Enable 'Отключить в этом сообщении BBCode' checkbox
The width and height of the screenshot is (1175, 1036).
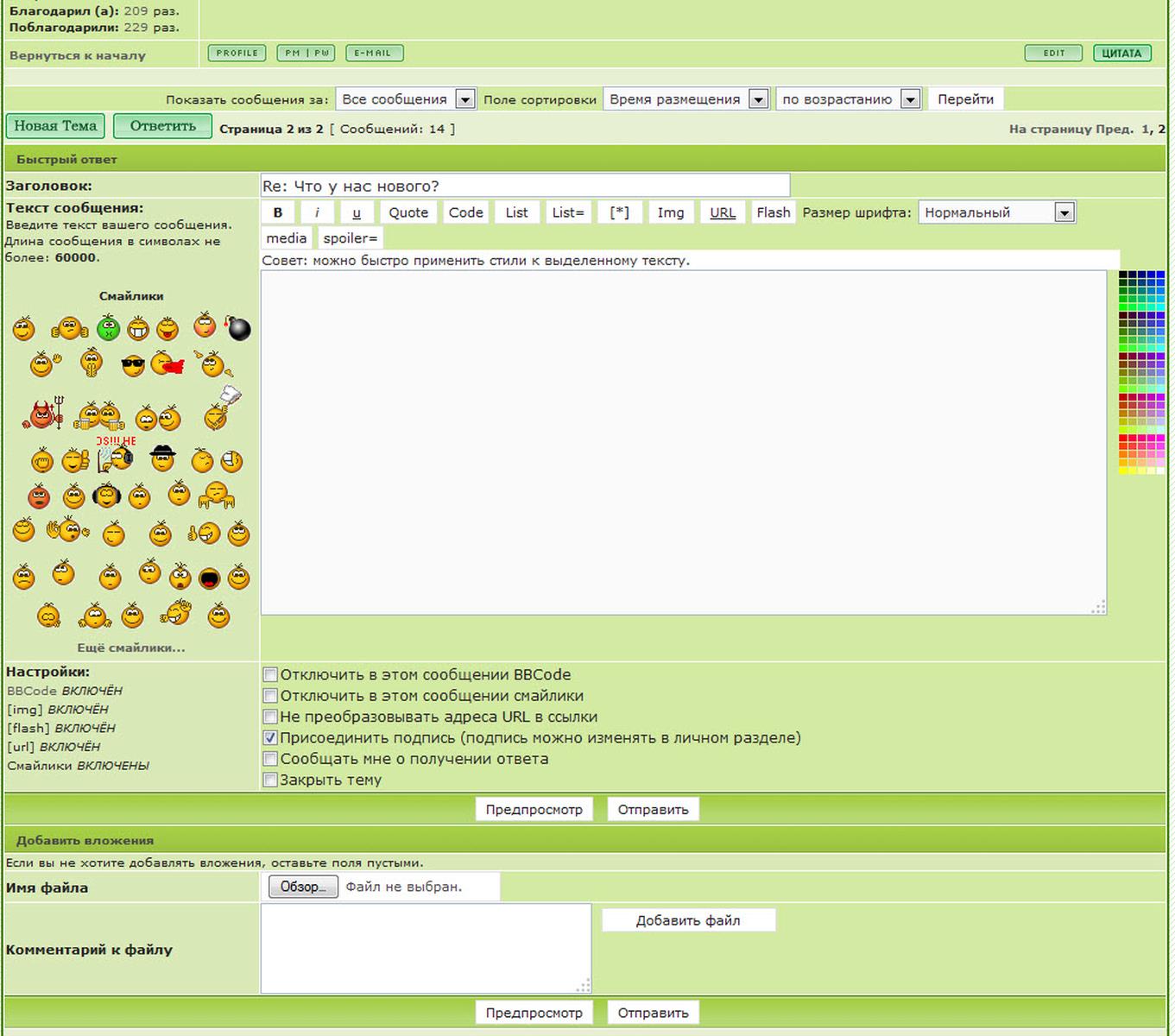point(270,675)
